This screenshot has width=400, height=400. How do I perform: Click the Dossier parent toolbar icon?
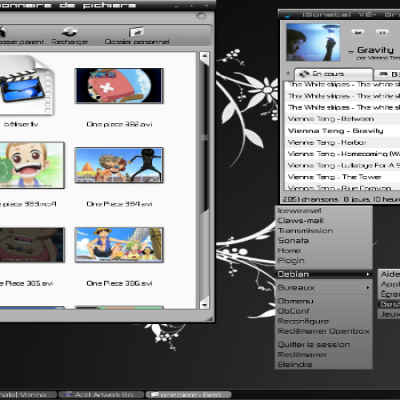pos(3,32)
